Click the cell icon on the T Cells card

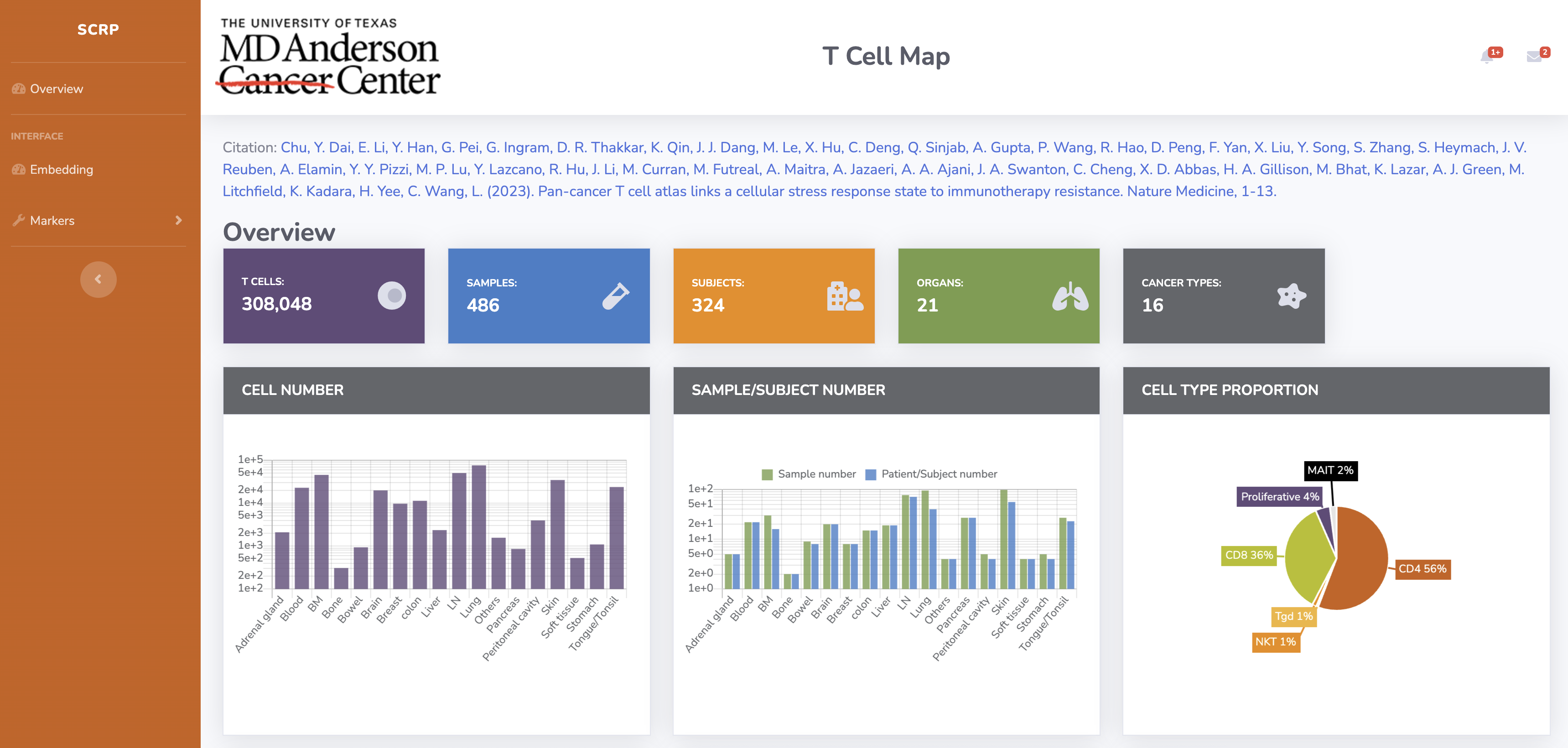tap(392, 295)
